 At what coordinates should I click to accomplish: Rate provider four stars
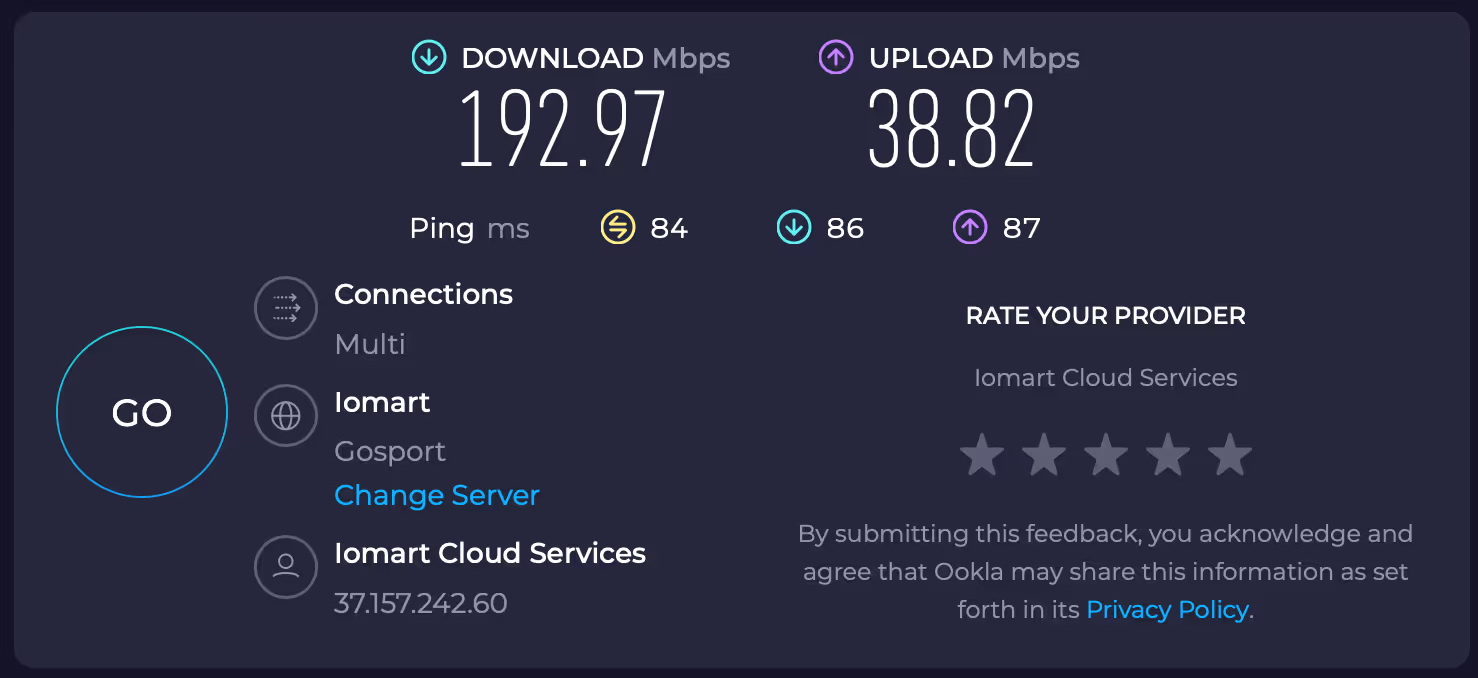[x=1168, y=455]
